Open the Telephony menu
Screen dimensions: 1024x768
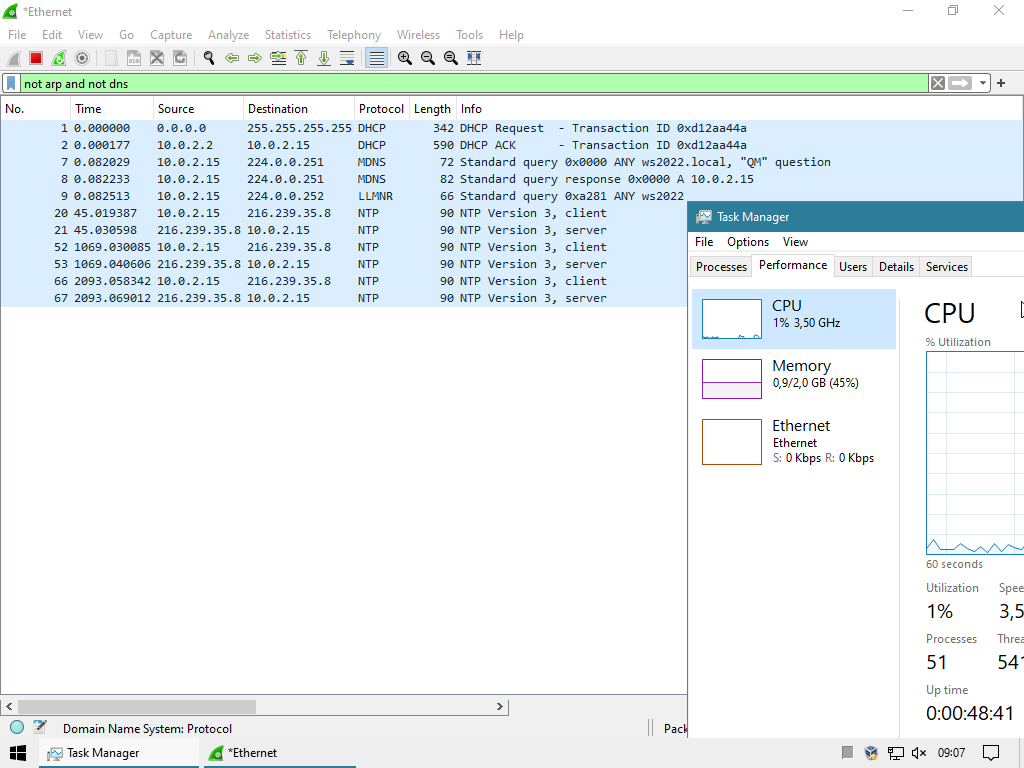354,35
